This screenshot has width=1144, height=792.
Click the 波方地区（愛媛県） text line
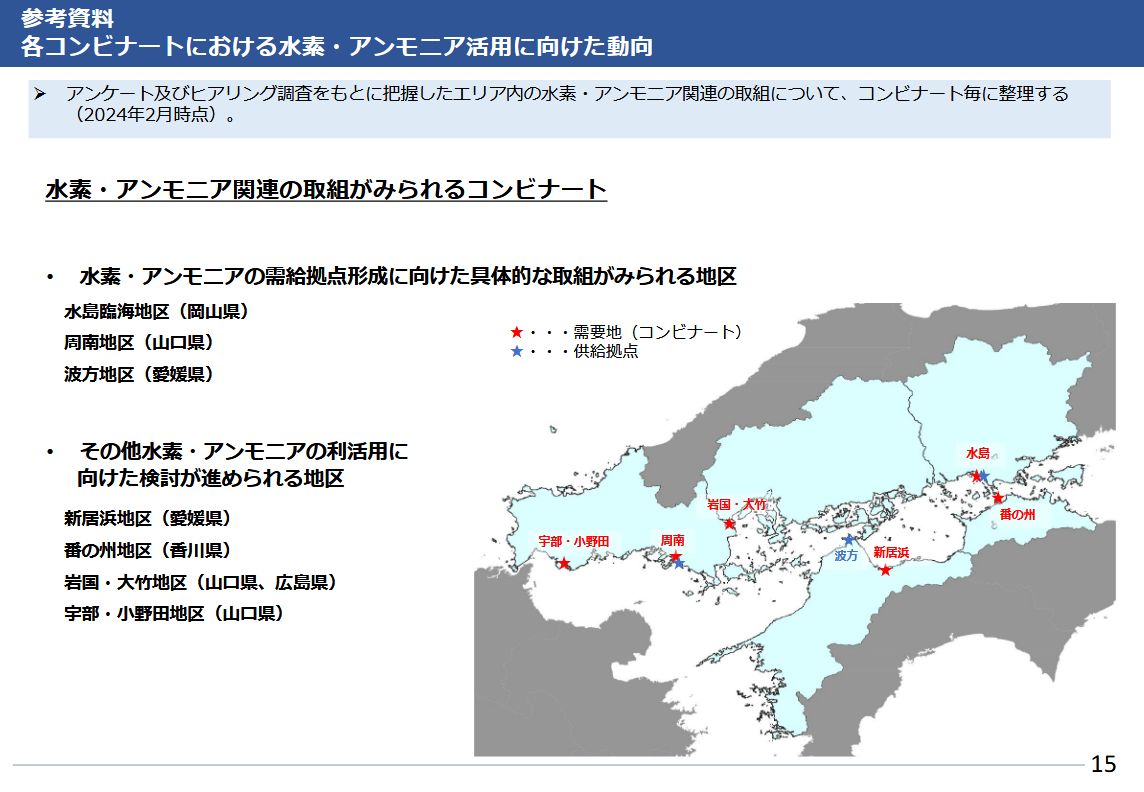(139, 374)
